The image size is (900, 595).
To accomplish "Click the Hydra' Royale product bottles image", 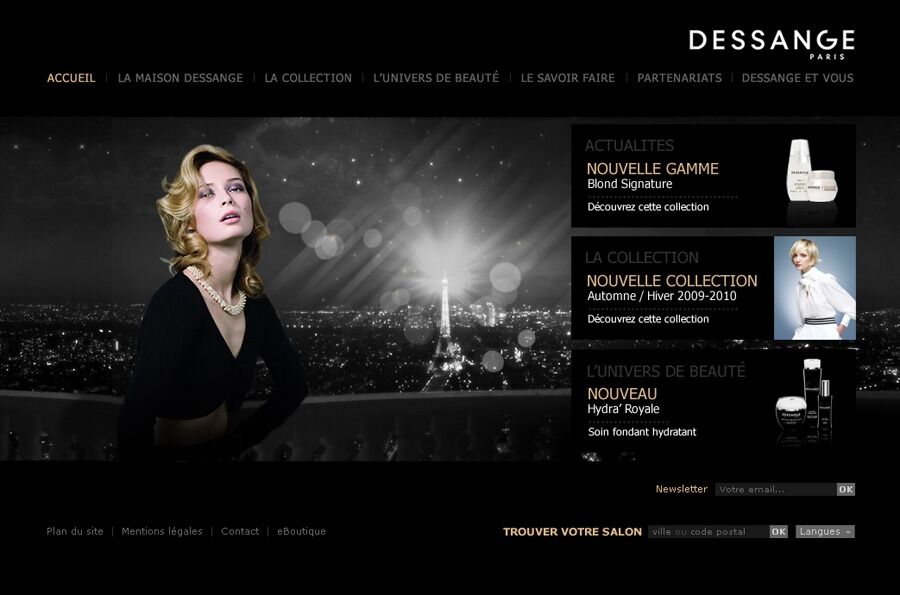I will (x=804, y=400).
